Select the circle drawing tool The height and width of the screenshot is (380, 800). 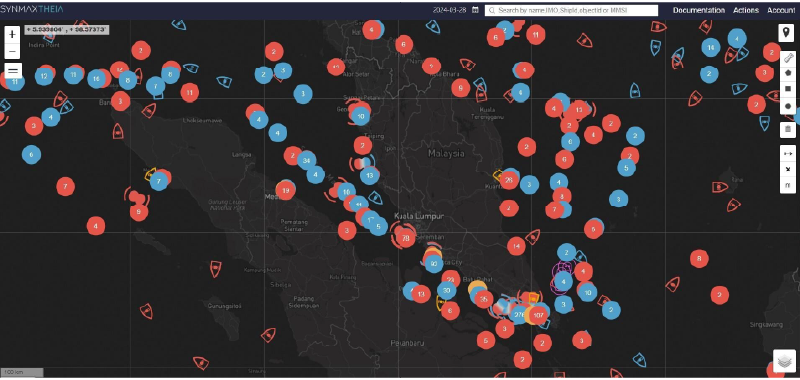point(788,106)
